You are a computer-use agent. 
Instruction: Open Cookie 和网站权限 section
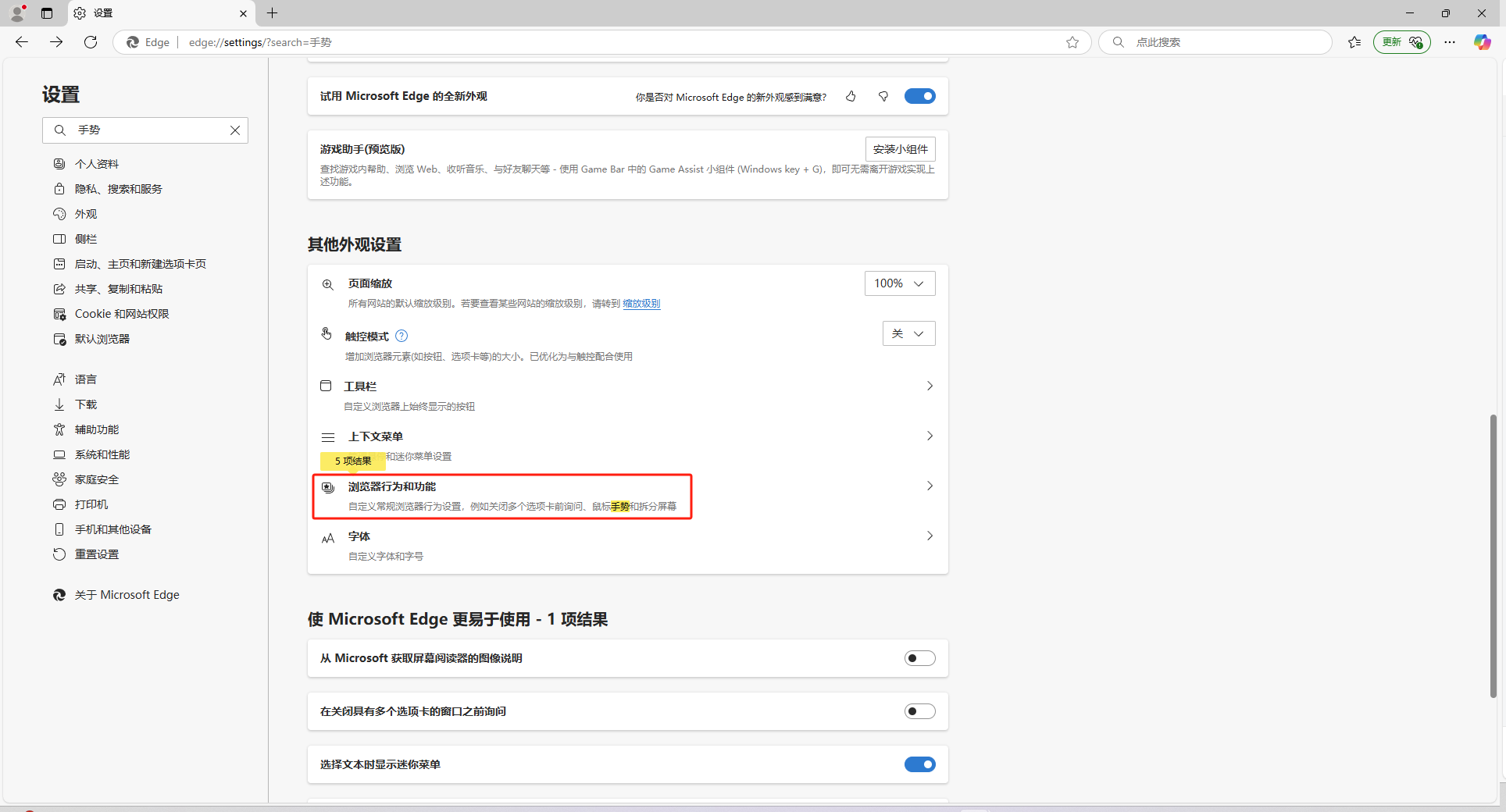(122, 314)
